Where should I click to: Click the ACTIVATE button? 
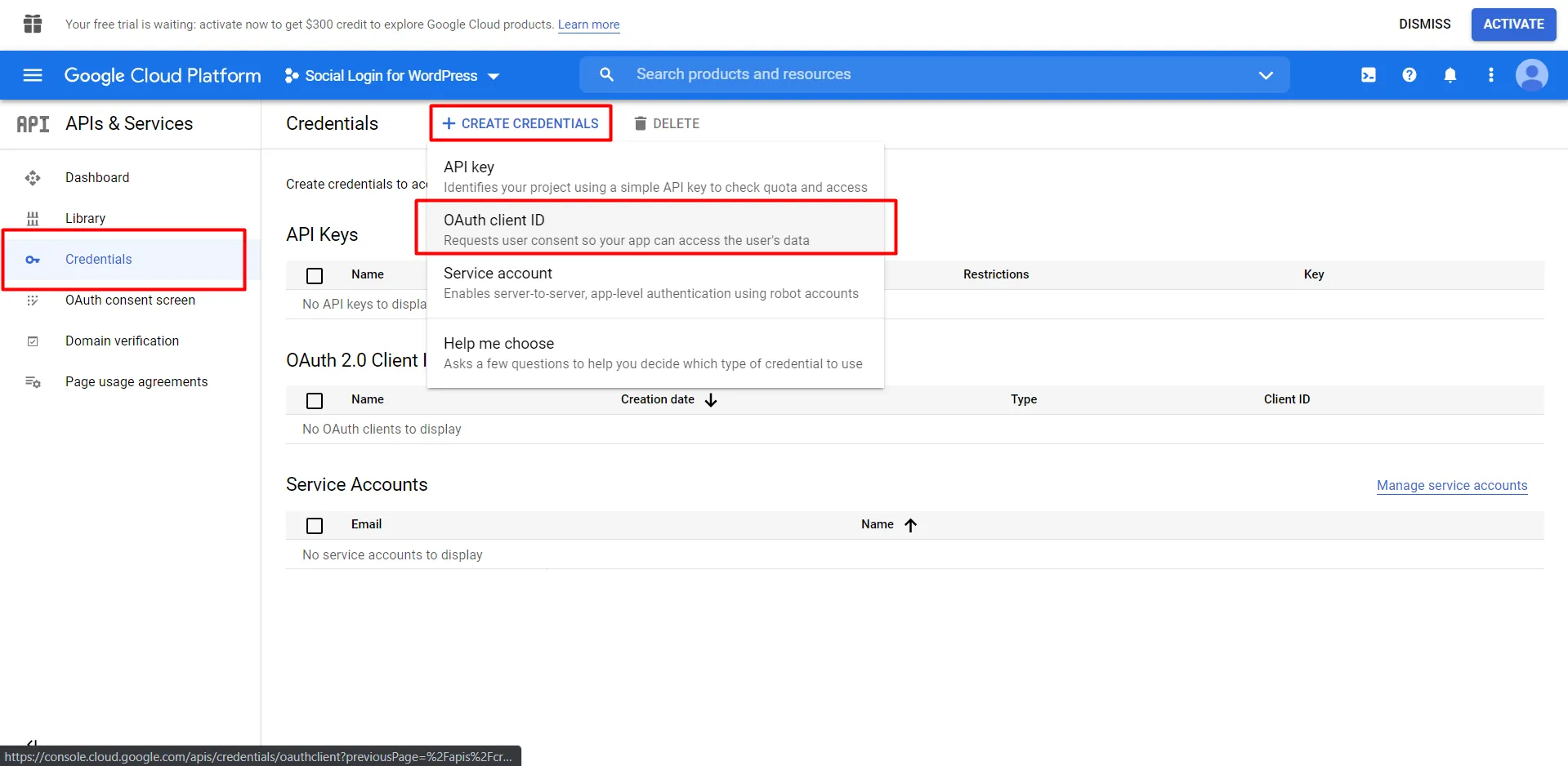1513,24
